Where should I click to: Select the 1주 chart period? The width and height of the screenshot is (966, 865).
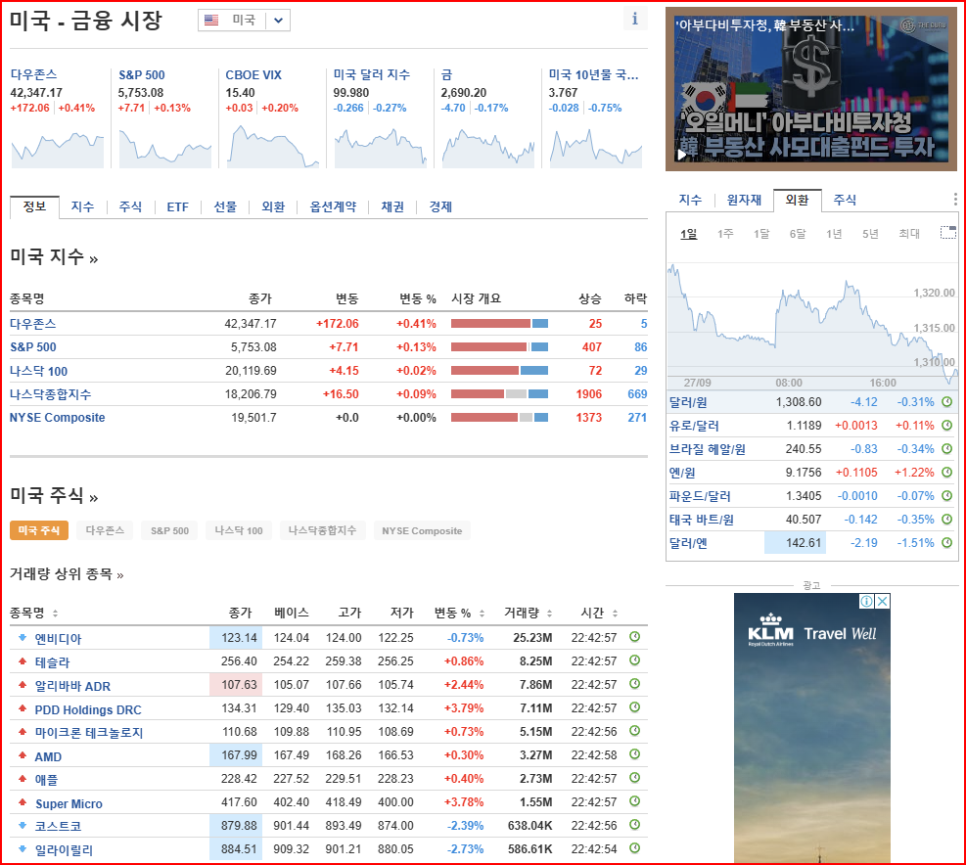[725, 234]
